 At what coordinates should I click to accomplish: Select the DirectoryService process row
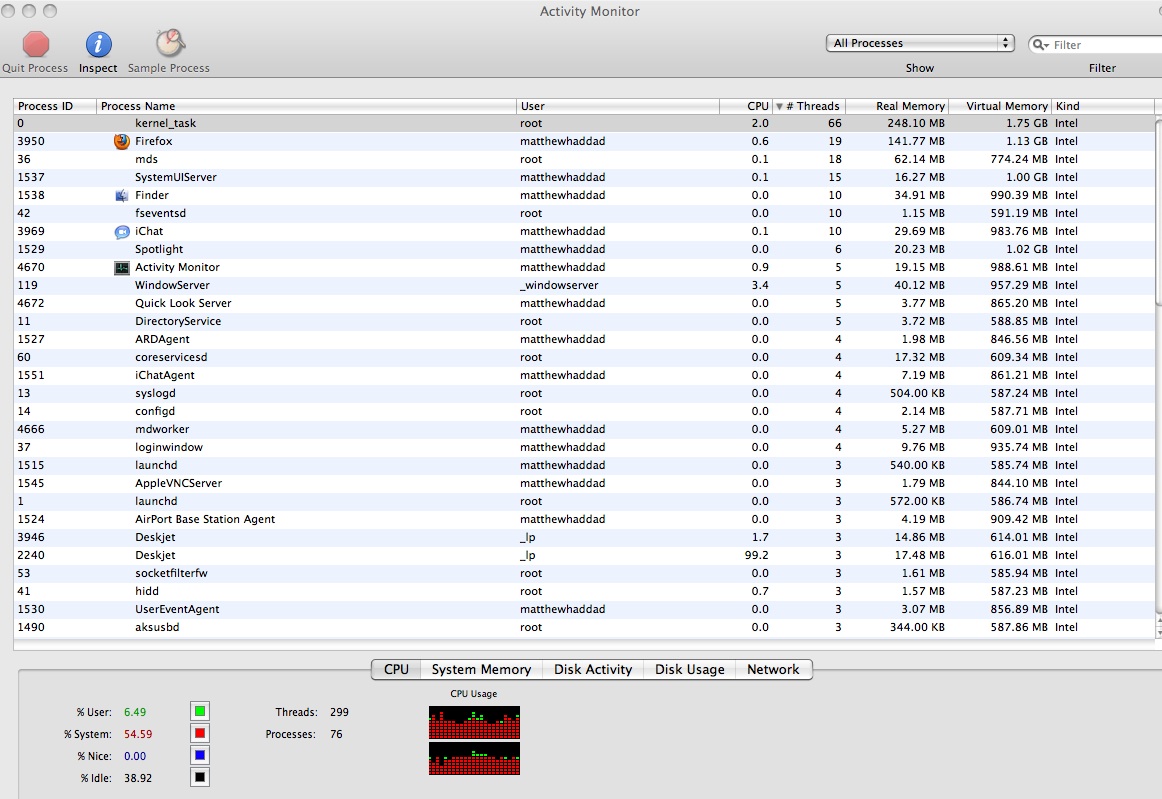click(x=584, y=322)
